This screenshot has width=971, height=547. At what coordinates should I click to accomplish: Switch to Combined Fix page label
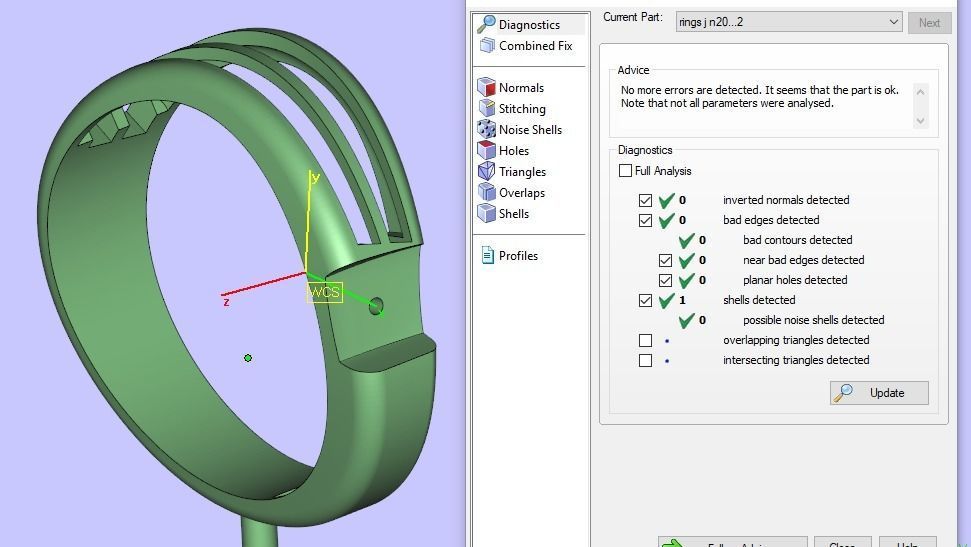click(x=536, y=45)
